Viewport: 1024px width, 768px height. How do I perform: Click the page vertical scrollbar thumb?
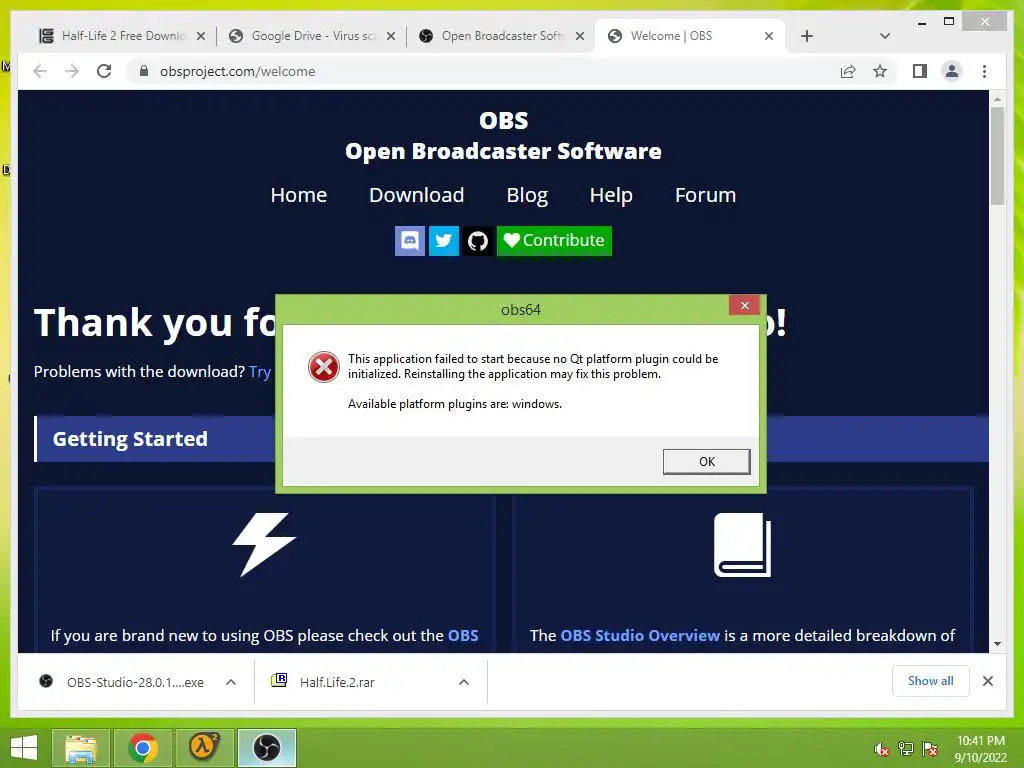click(x=997, y=157)
